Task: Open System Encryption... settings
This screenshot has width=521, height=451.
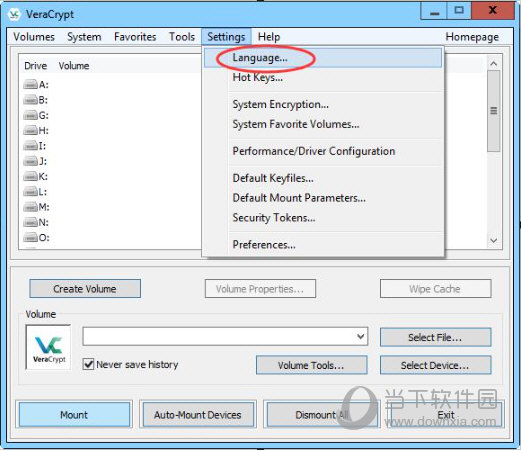Action: tap(323, 104)
